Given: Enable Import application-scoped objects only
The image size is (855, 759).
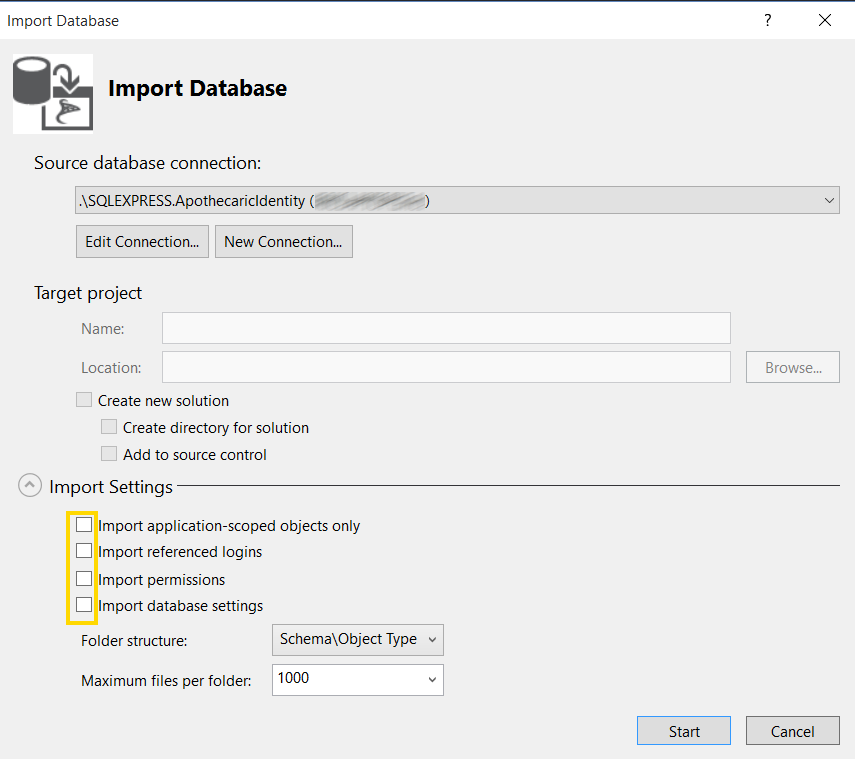Looking at the screenshot, I should coord(84,525).
